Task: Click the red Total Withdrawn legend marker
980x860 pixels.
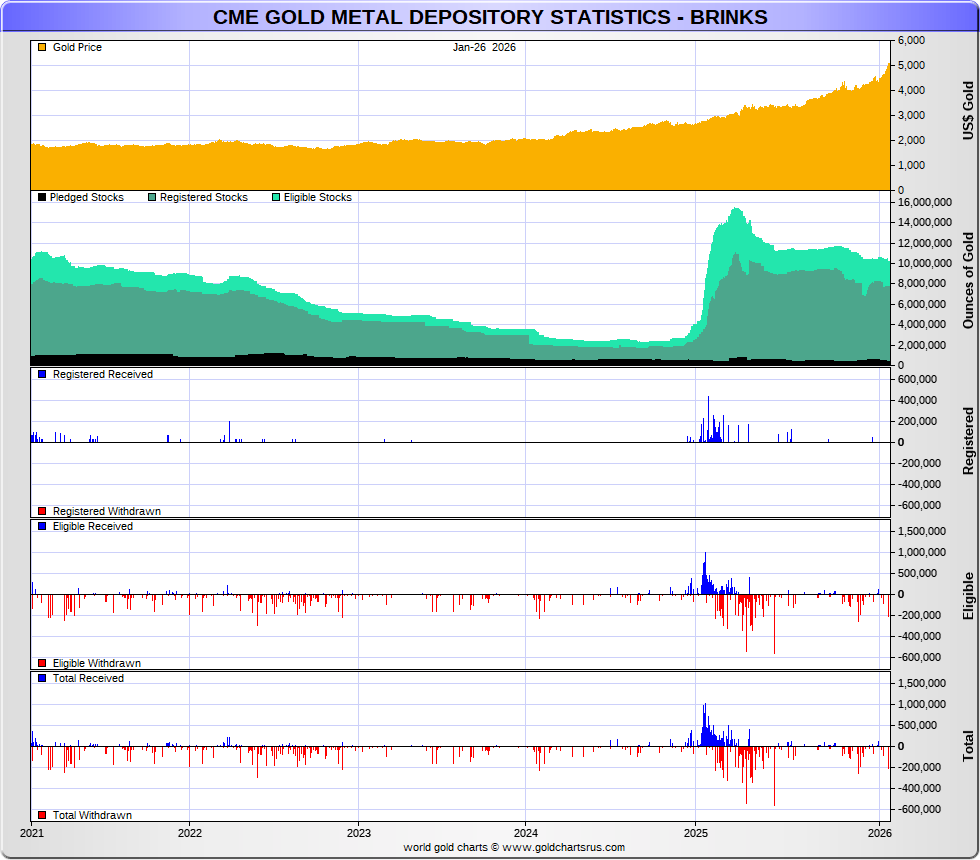Action: [42, 815]
